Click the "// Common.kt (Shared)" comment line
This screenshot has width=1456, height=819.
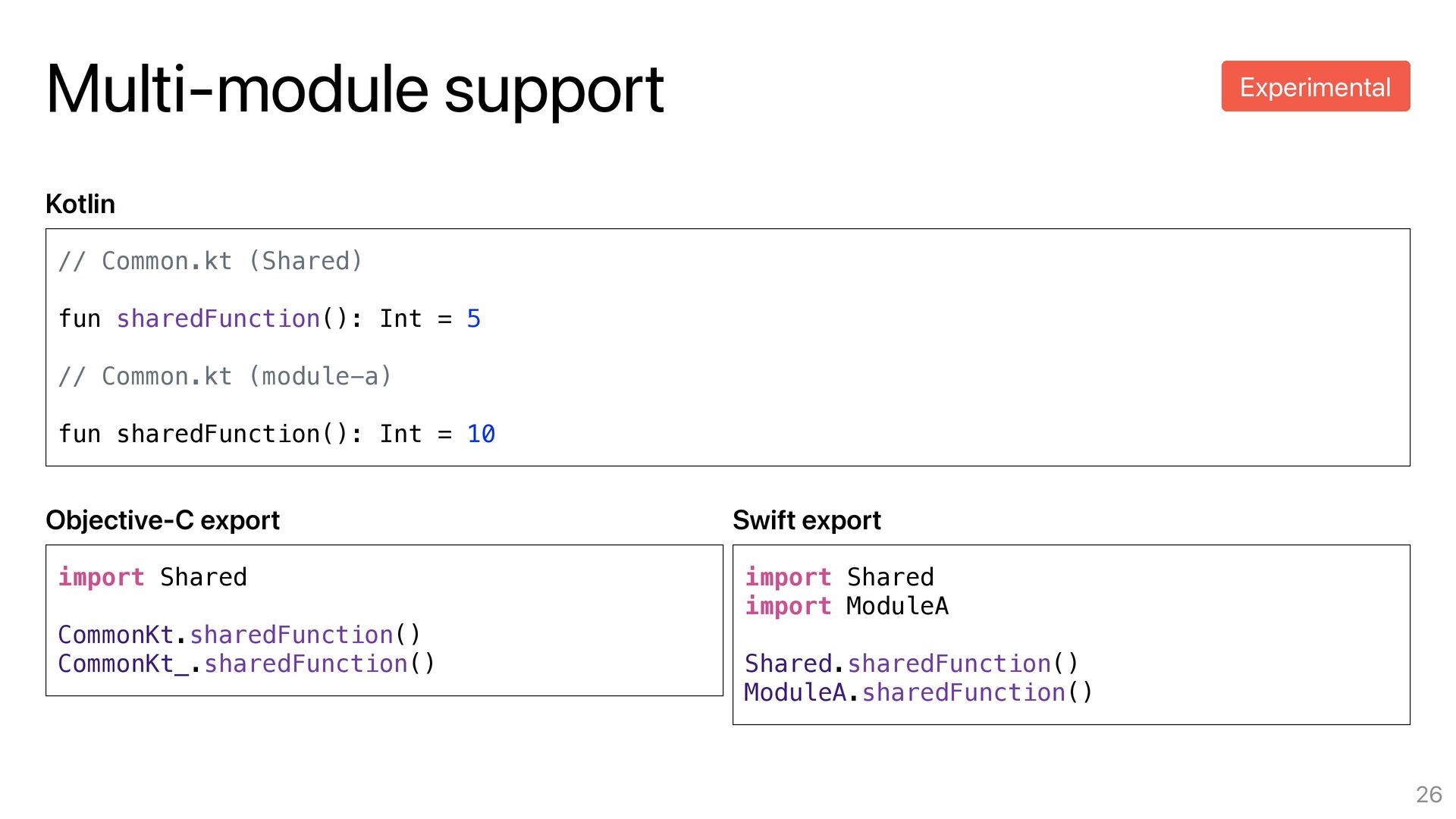pos(210,261)
